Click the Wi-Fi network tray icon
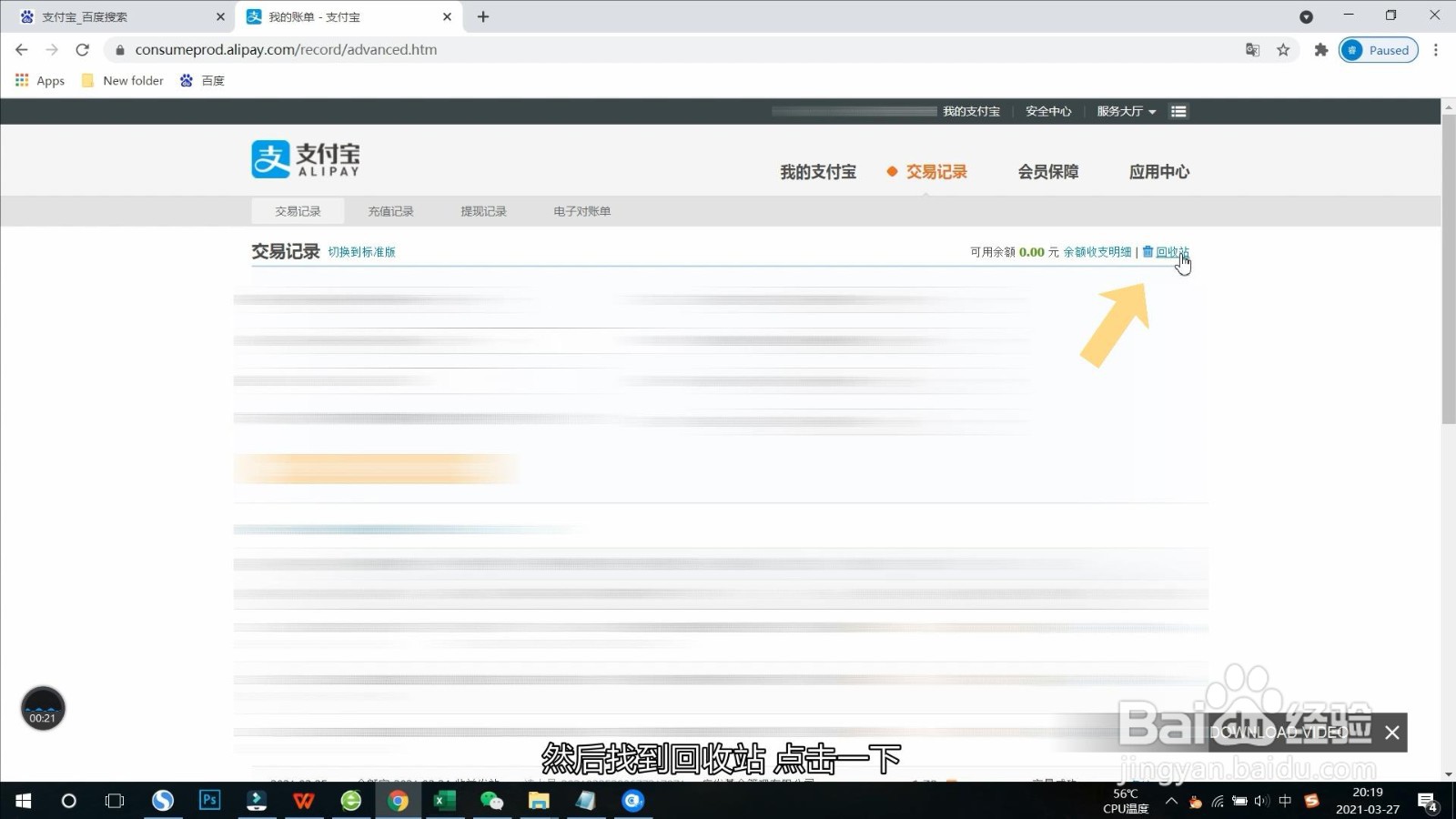The width and height of the screenshot is (1456, 819). [1218, 801]
